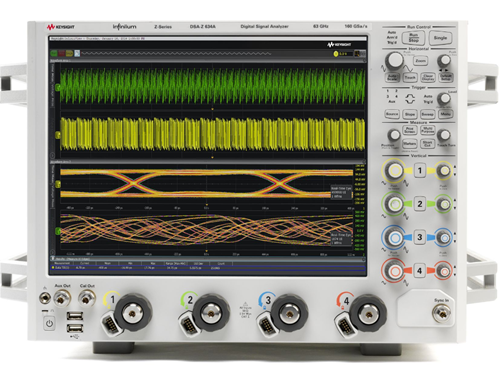Open the trigger Menu button

coord(446,114)
